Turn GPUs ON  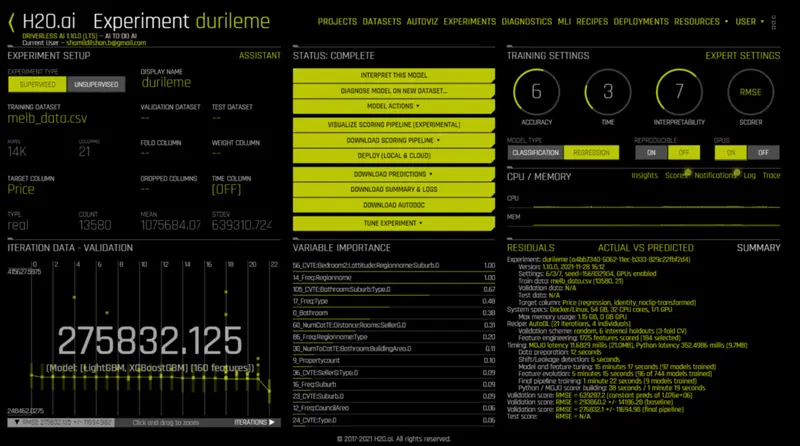pos(731,153)
